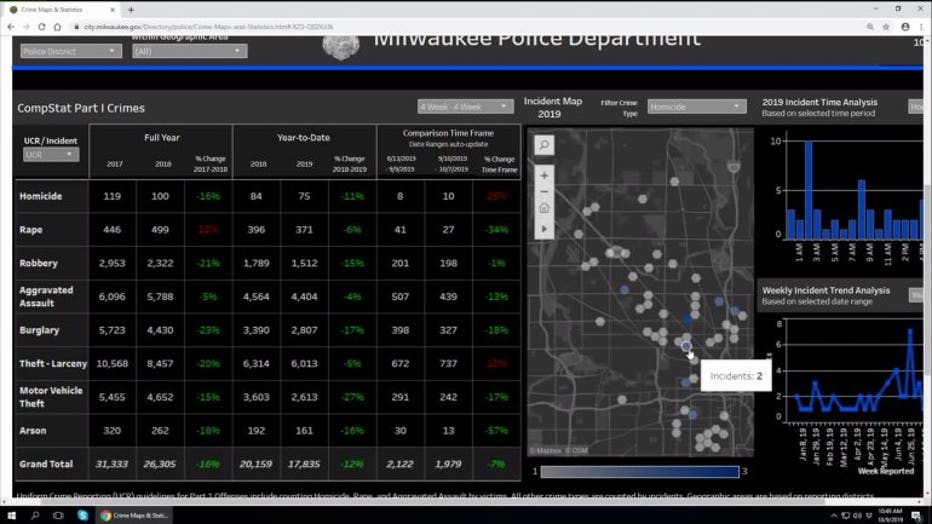Zoom out on the incident map
This screenshot has height=524, width=932.
pos(544,192)
